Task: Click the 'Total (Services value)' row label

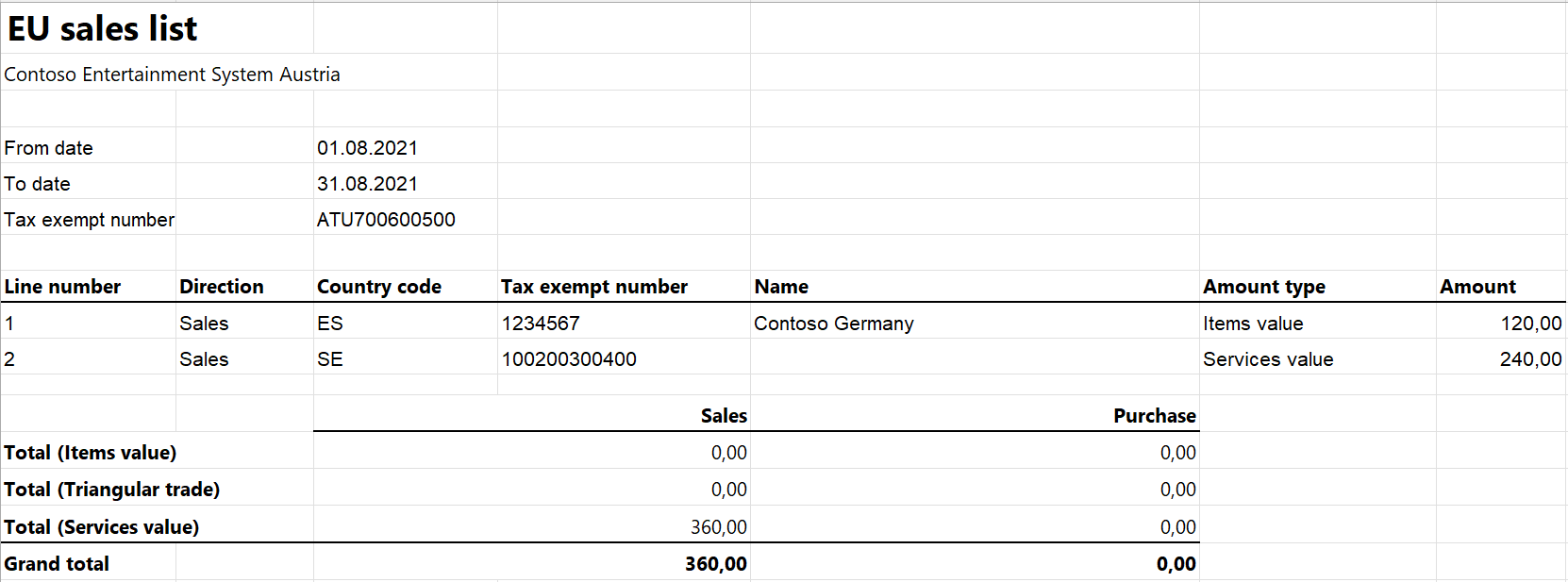Action: point(101,527)
